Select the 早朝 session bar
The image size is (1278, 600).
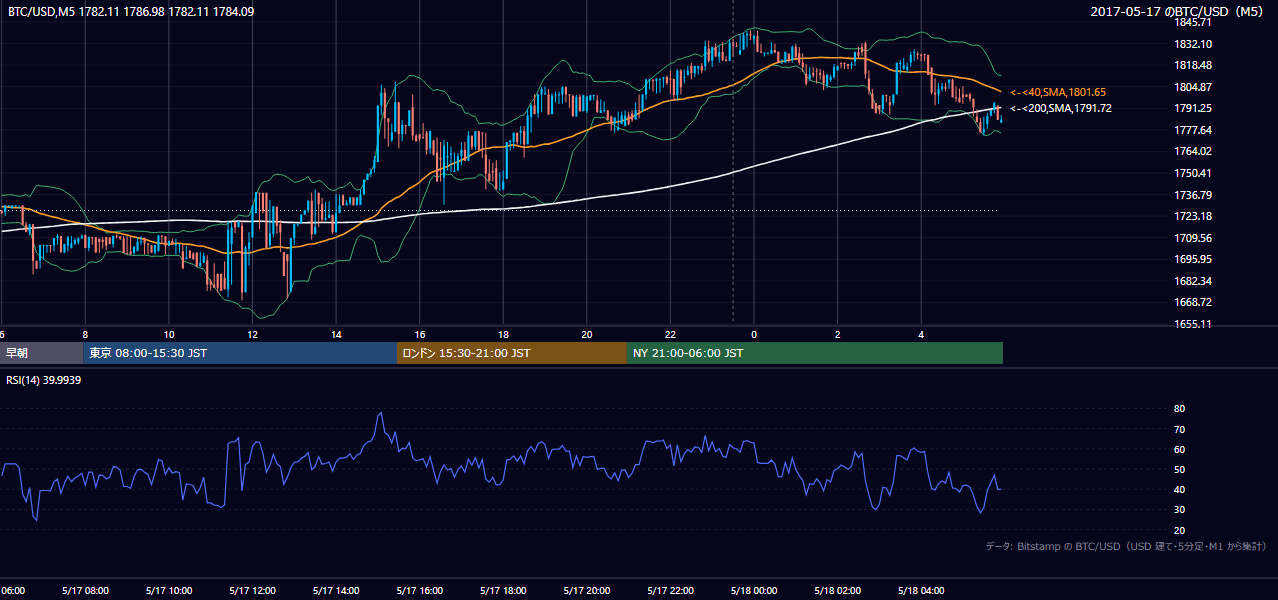[41, 353]
